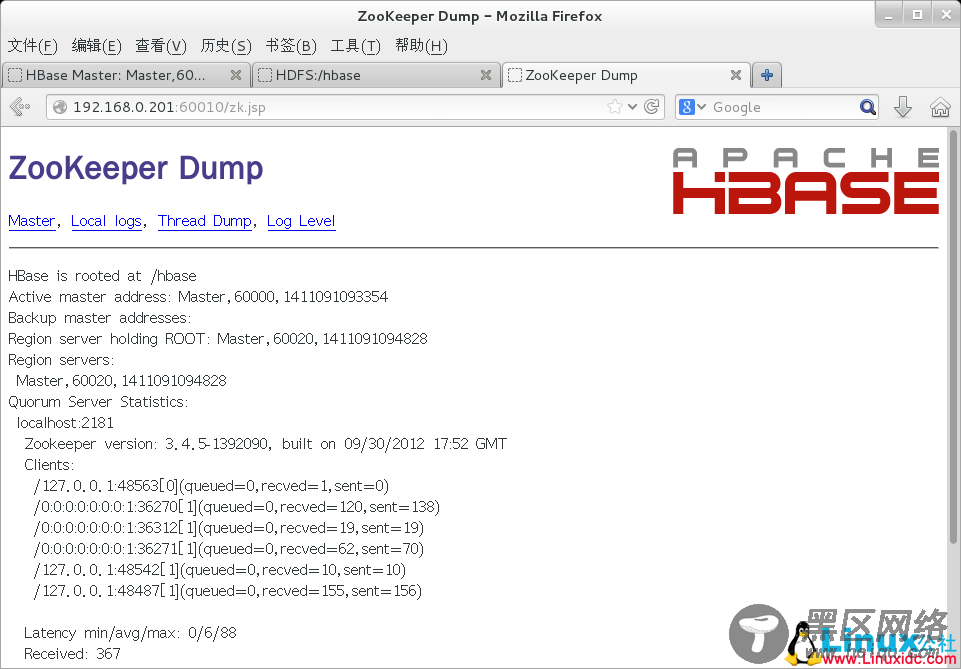The width and height of the screenshot is (961, 669).
Task: Click the 'Received: 367' line
Action: pyautogui.click(x=72, y=654)
